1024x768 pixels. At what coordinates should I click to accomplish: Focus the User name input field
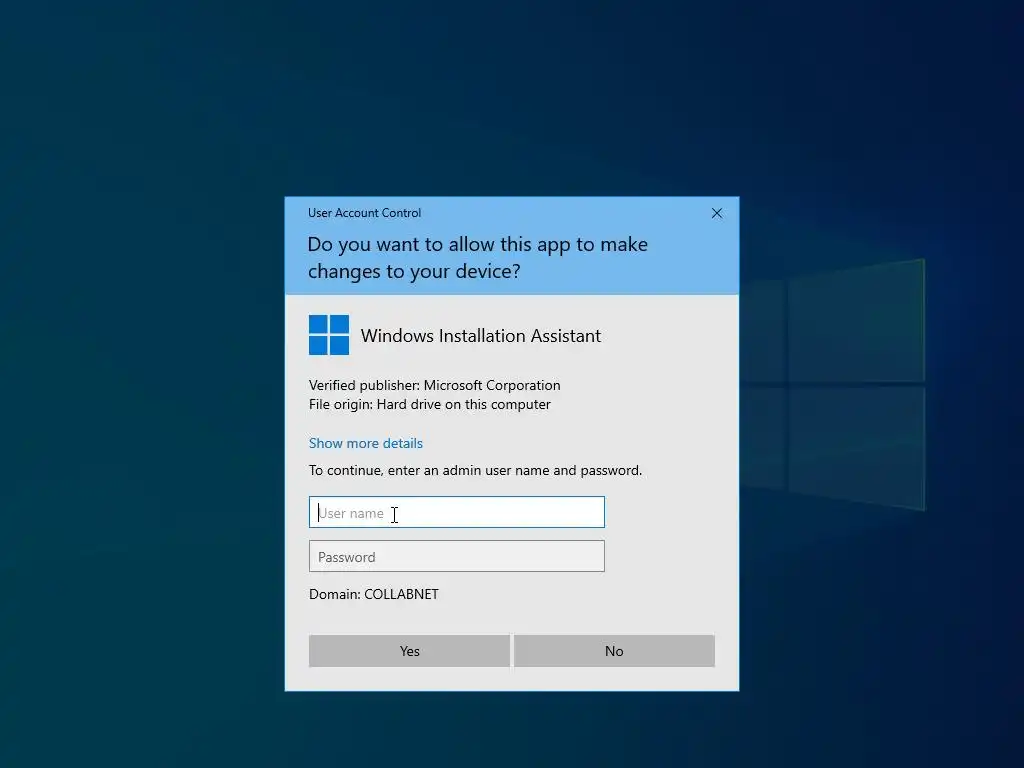click(x=456, y=512)
